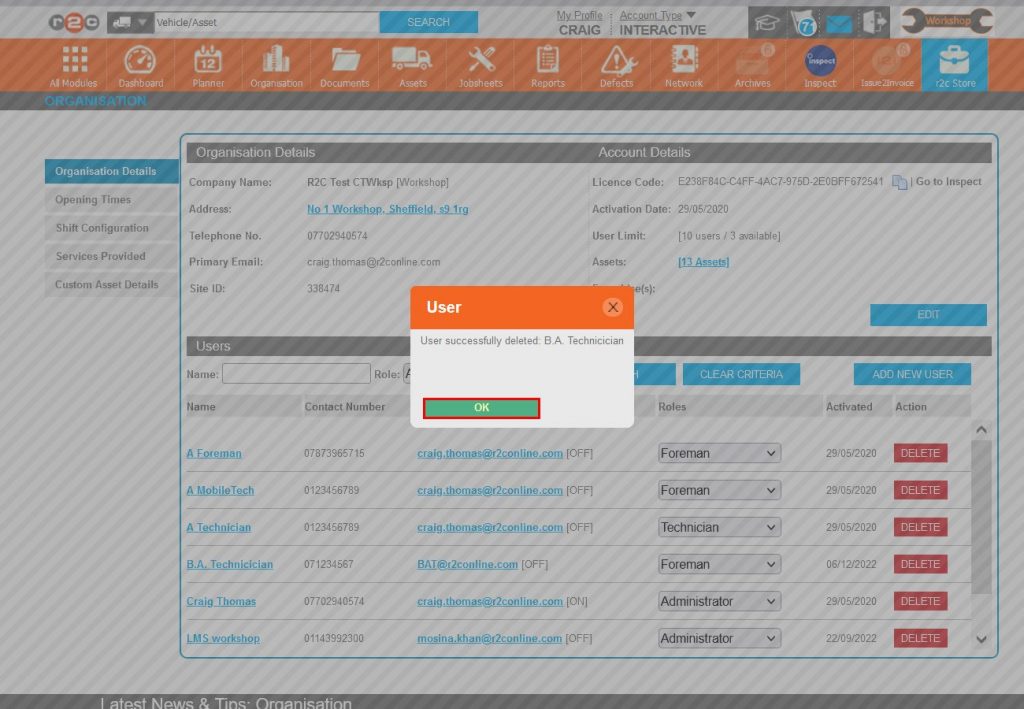Click the 13 Assets link

703,262
